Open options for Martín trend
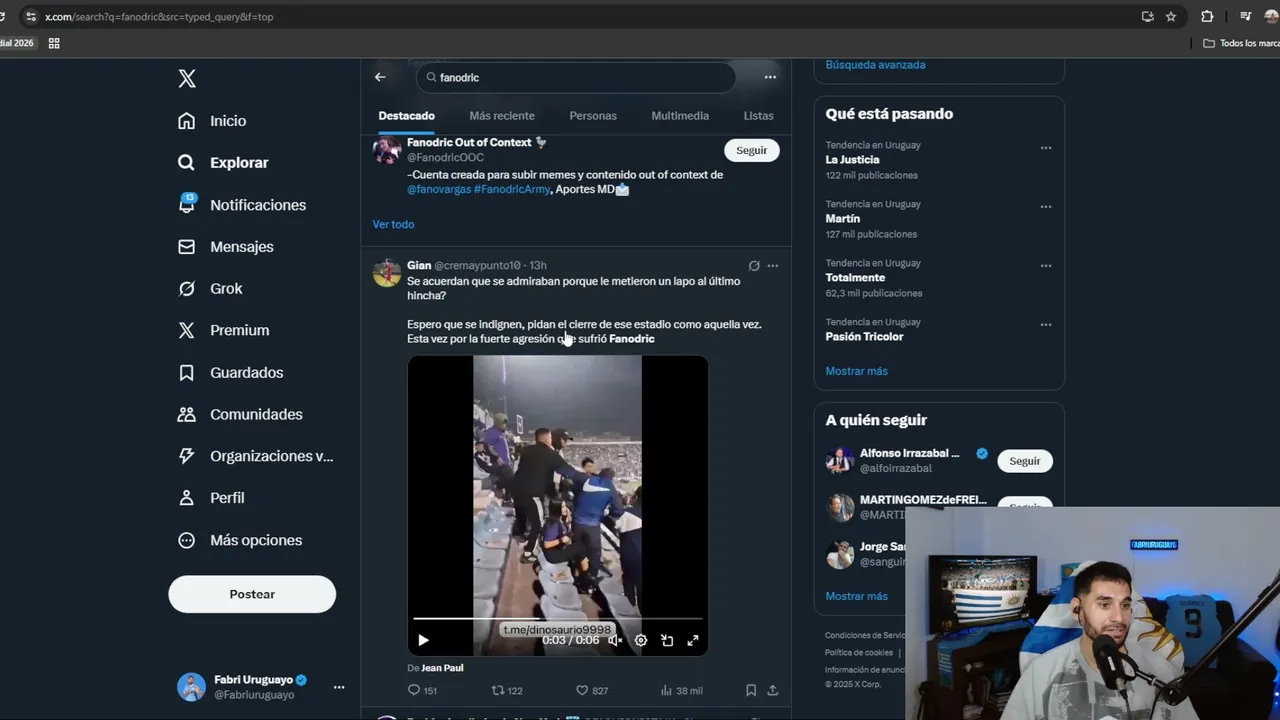The image size is (1280, 720). click(1046, 207)
